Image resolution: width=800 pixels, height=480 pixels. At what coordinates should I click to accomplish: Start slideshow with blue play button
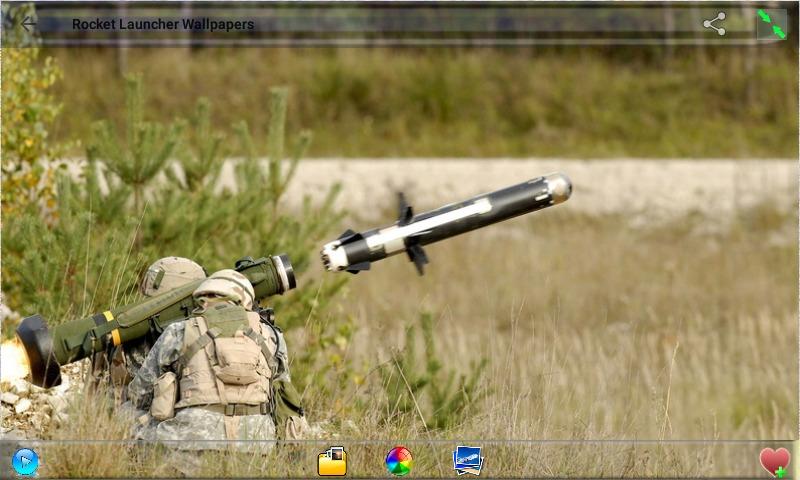[x=25, y=462]
